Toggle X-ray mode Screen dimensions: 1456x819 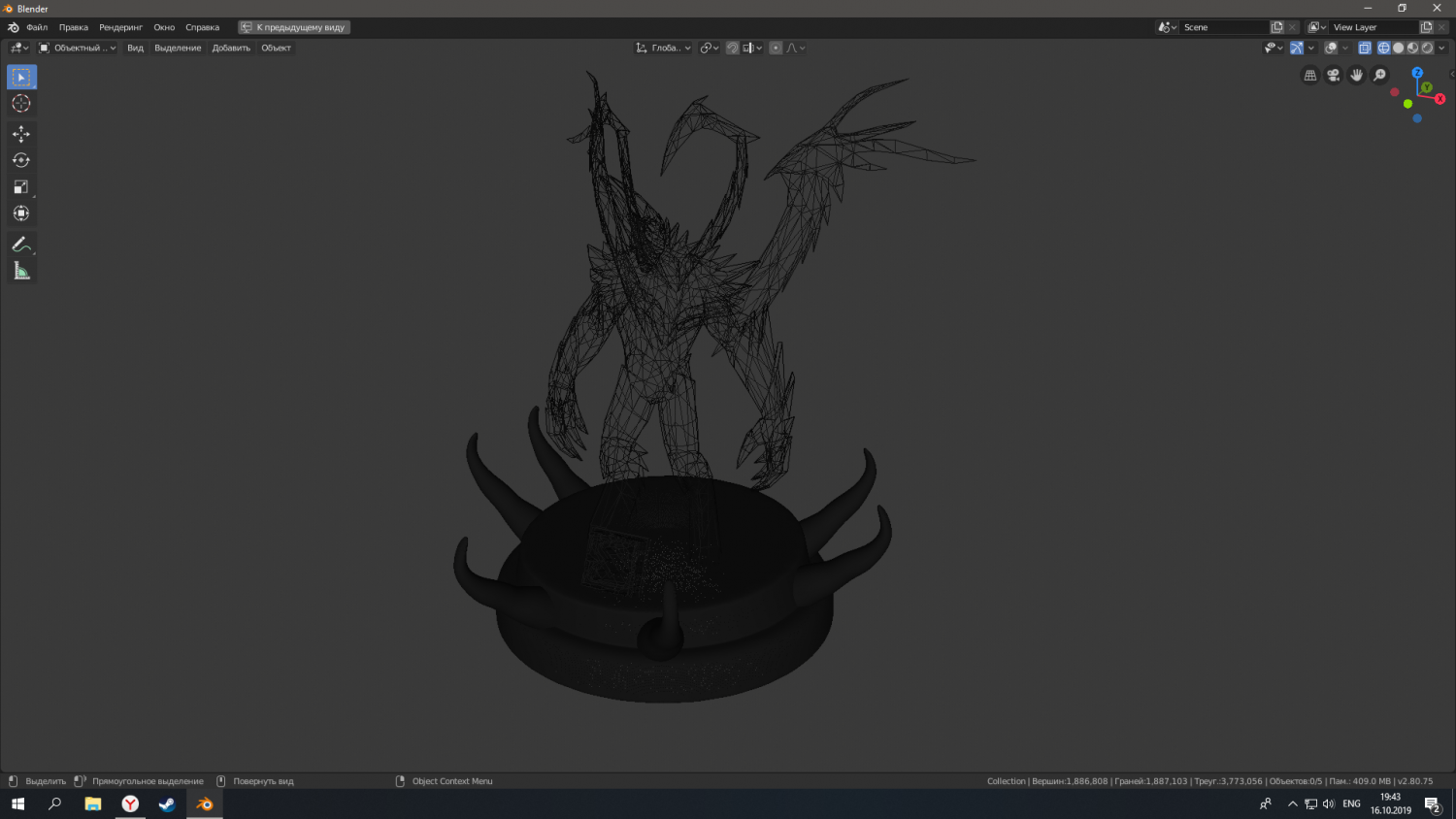pyautogui.click(x=1364, y=48)
